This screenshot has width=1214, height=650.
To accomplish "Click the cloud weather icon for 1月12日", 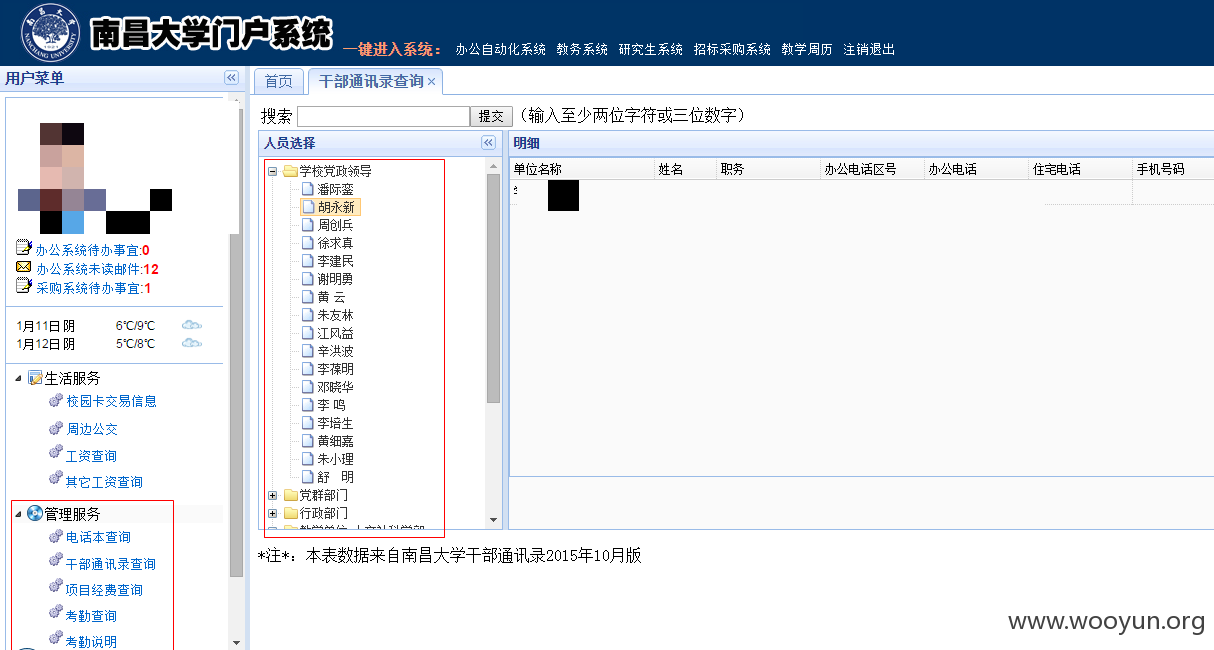I will tap(192, 343).
